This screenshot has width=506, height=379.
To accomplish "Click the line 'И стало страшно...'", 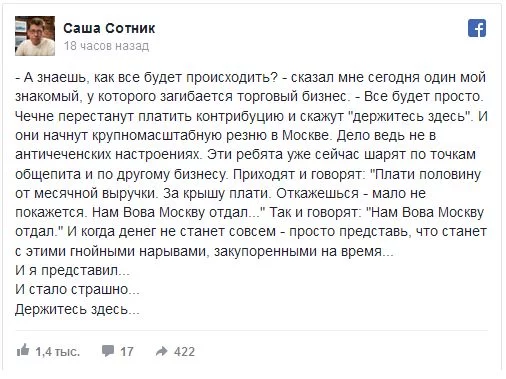I will point(77,289).
